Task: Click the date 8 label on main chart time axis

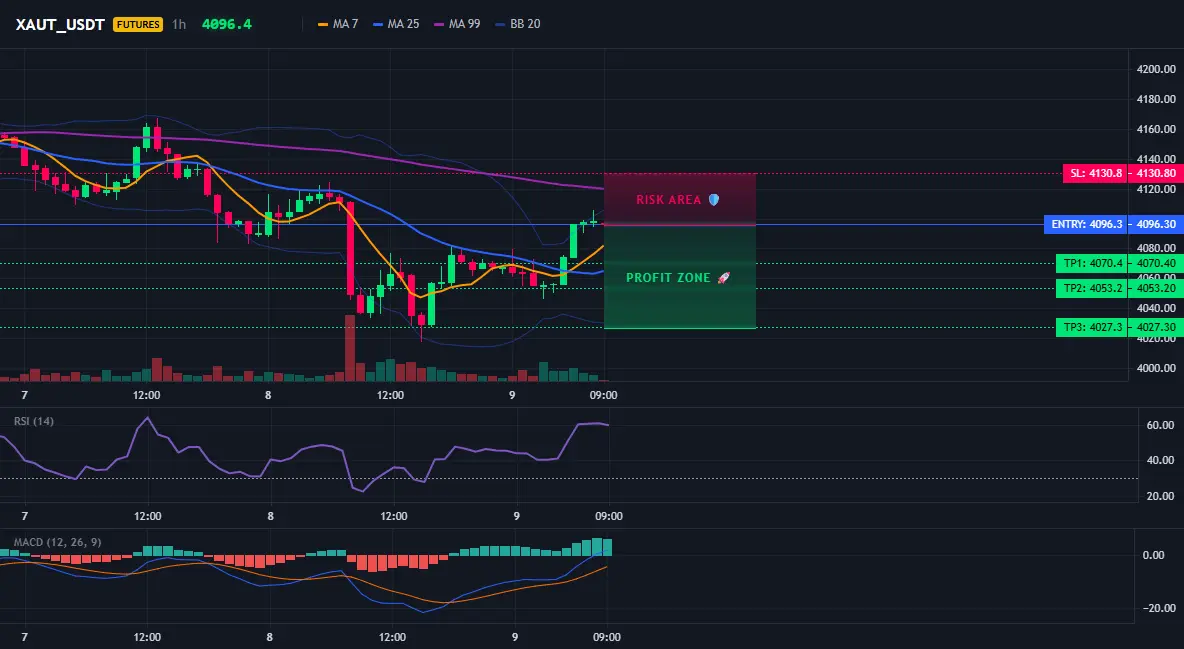Action: [x=268, y=395]
